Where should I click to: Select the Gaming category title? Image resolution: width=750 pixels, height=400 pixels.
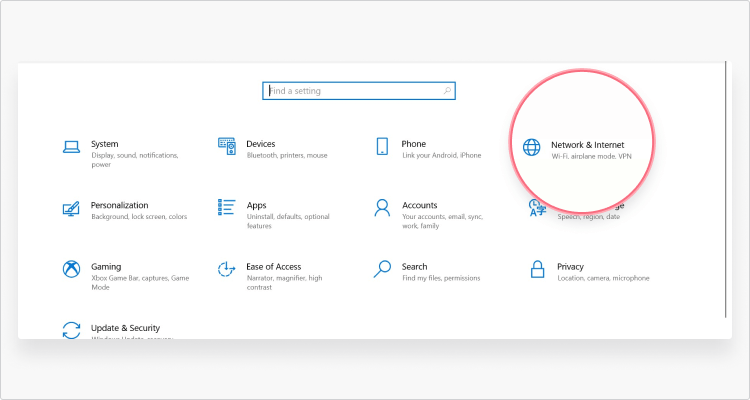click(106, 267)
